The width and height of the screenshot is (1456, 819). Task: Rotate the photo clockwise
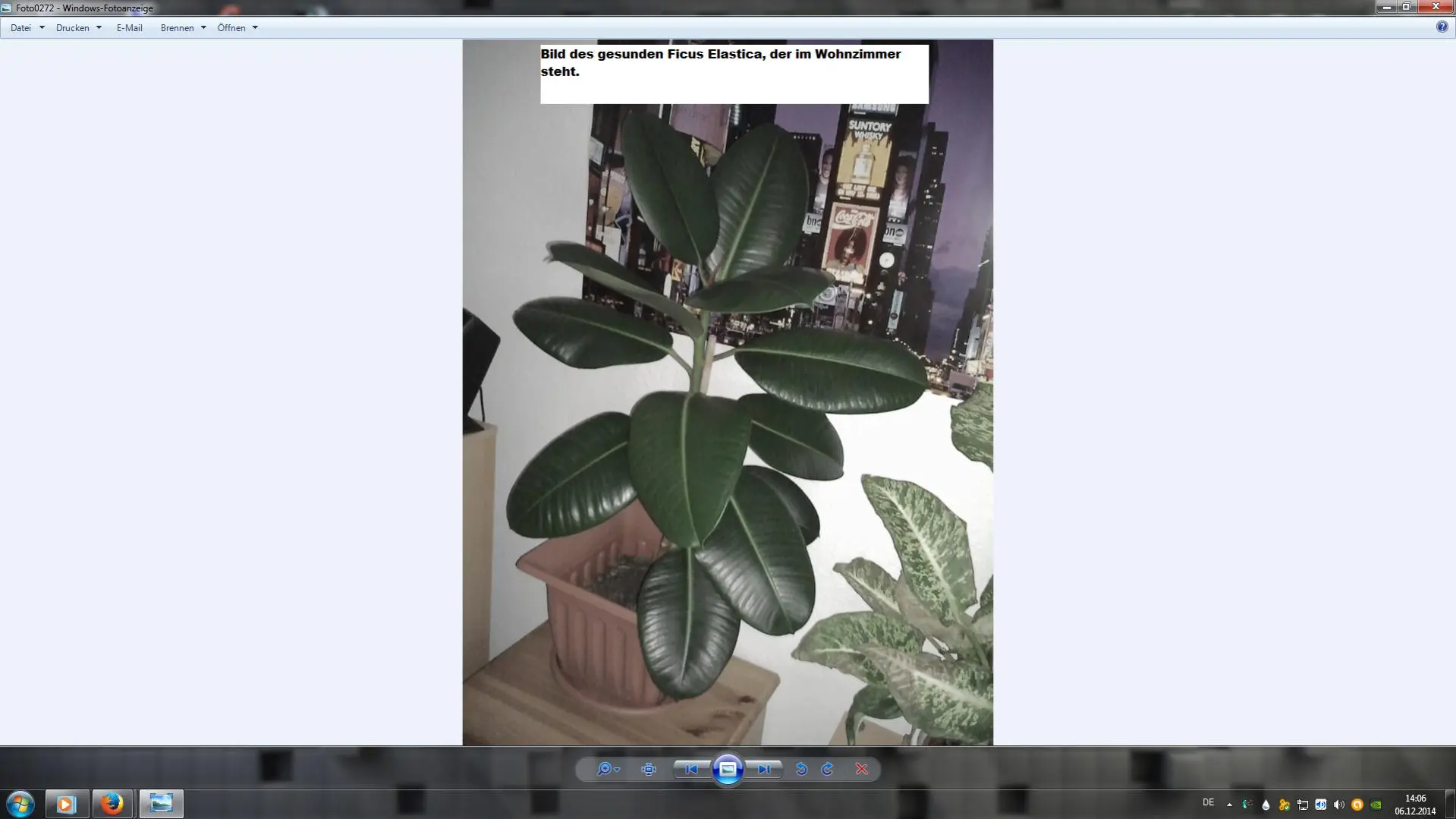click(828, 769)
